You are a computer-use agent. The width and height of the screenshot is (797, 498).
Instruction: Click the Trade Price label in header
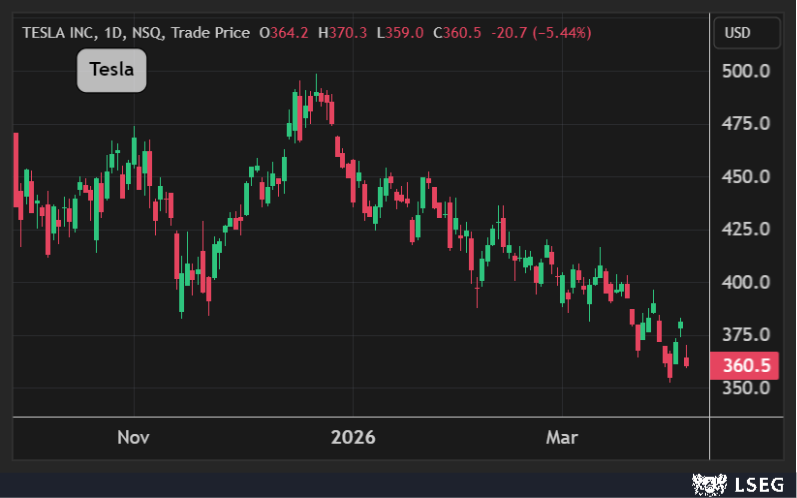210,33
